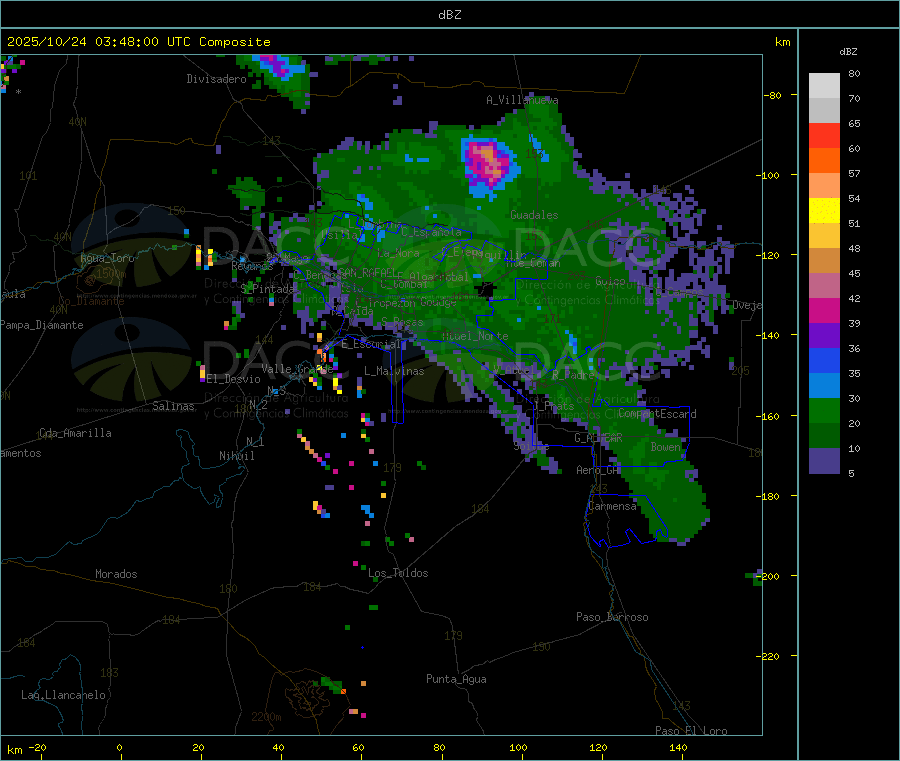
Task: Click the '-120' tick on the right axis
Action: pos(769,255)
